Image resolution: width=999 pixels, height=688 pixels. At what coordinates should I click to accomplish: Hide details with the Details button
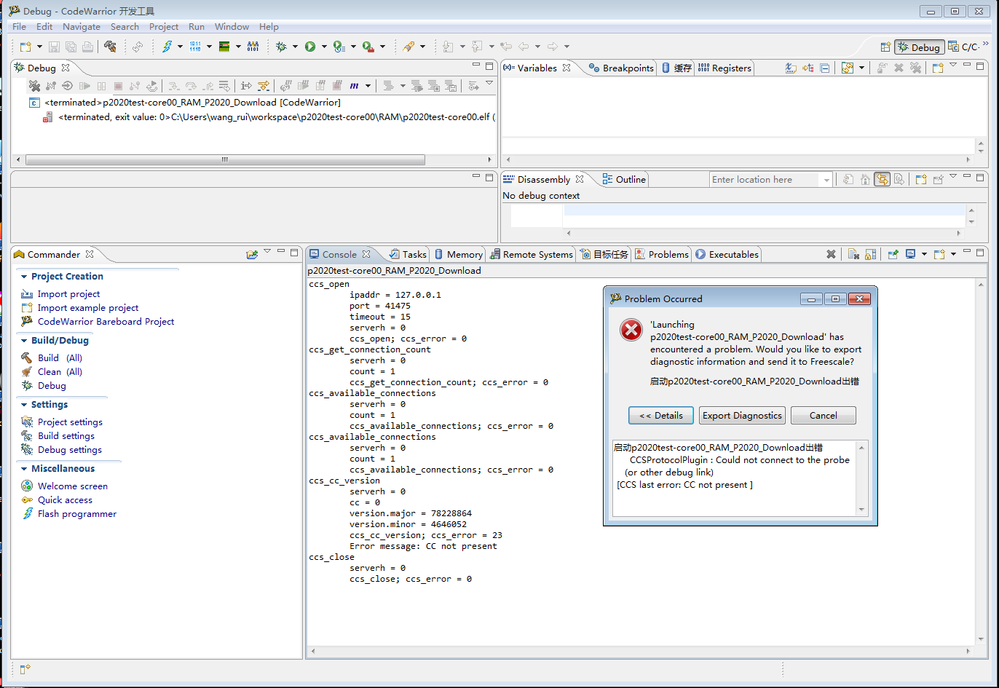pyautogui.click(x=661, y=415)
